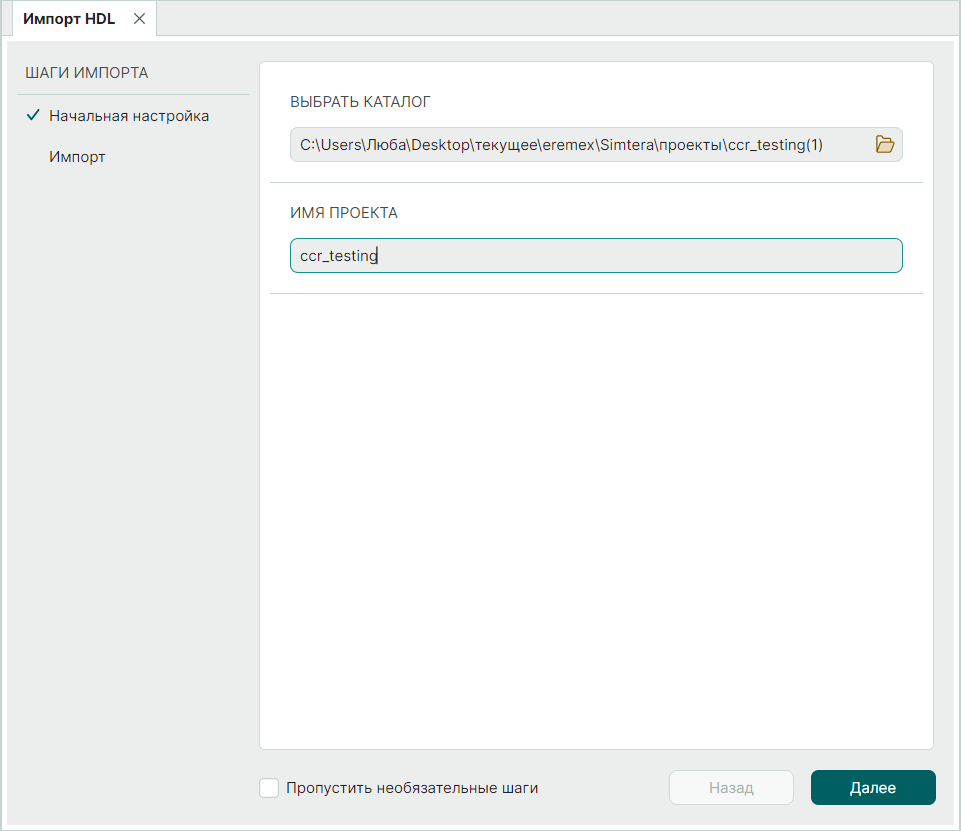Click the catalog path field
961x831 pixels.
coord(580,145)
